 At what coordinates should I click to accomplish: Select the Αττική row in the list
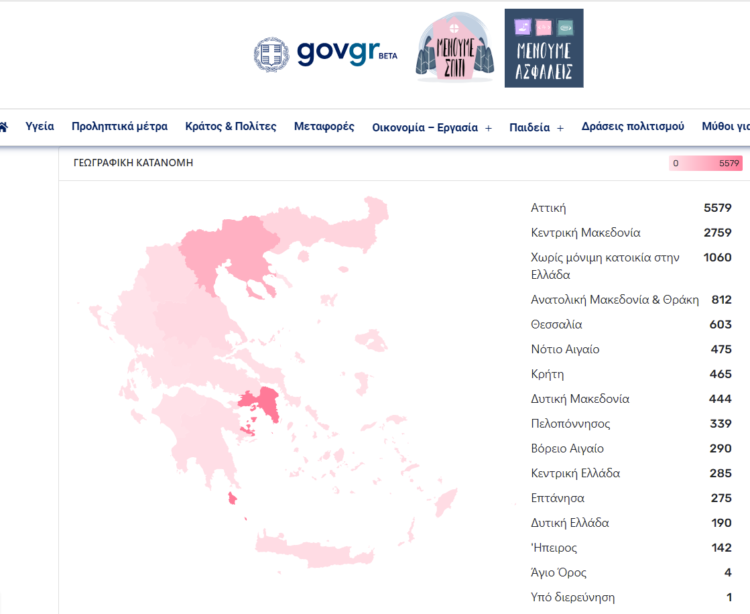point(631,208)
